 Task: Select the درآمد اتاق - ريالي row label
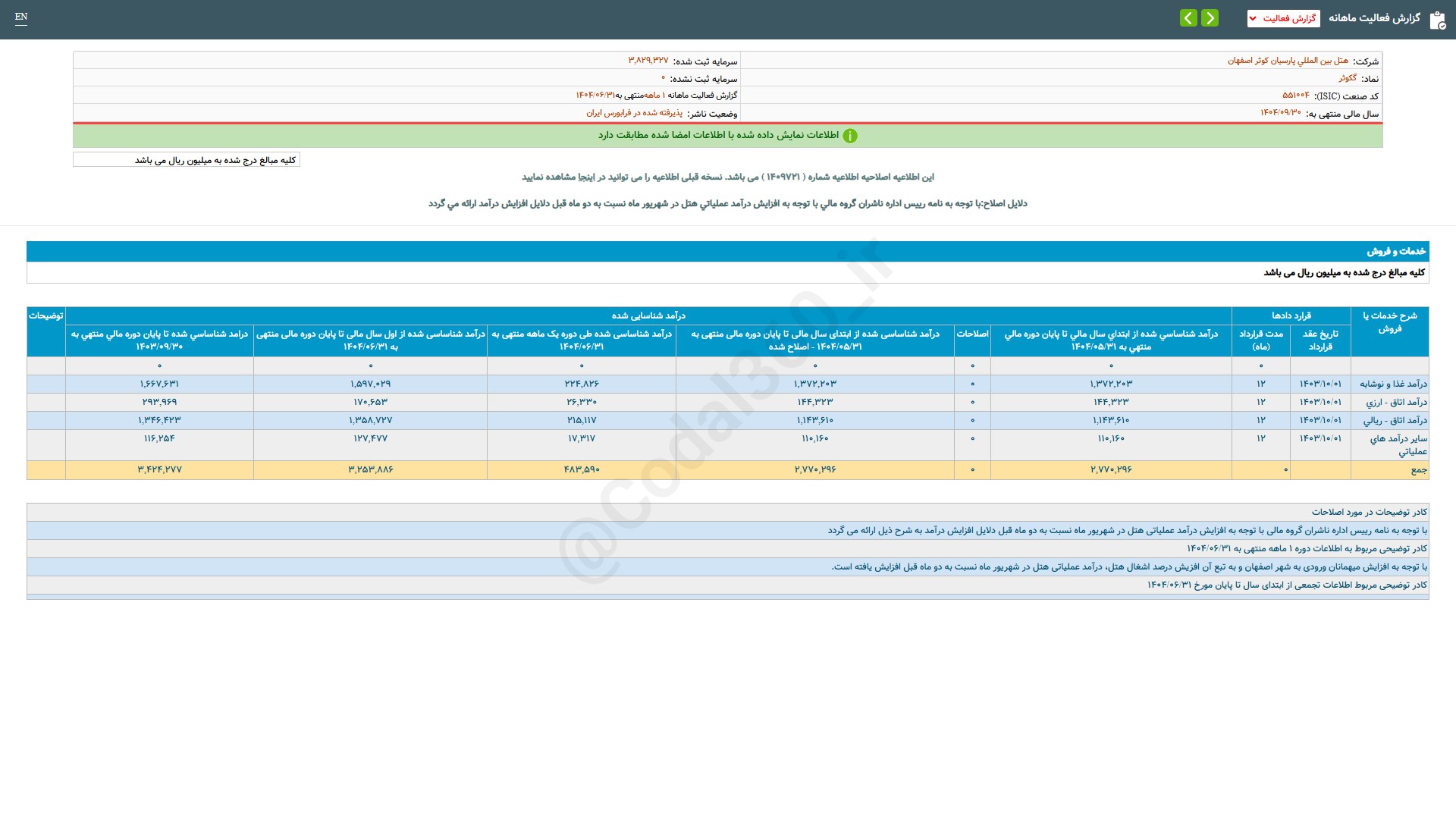pos(1394,421)
